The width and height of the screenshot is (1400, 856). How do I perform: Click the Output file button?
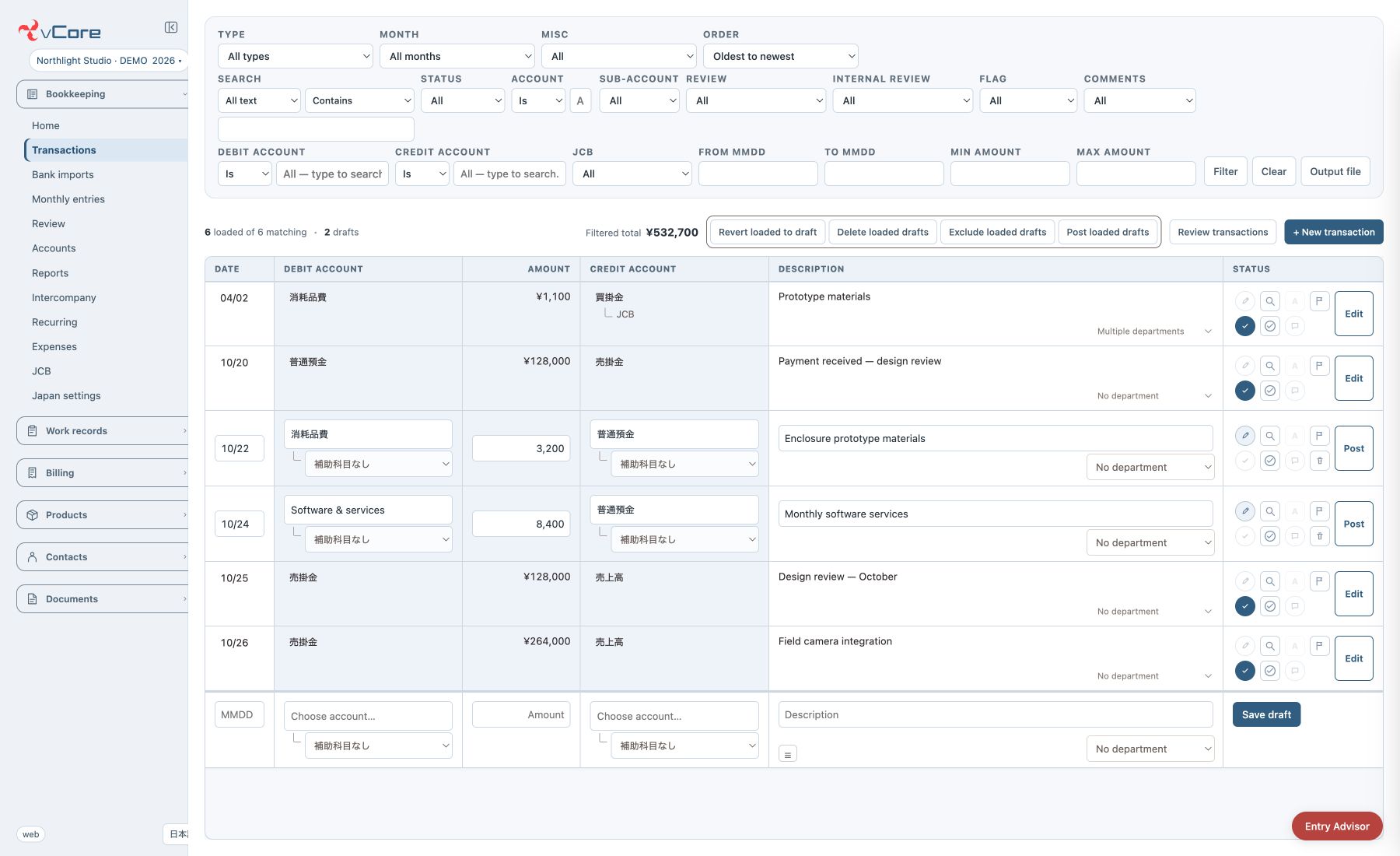[1335, 171]
